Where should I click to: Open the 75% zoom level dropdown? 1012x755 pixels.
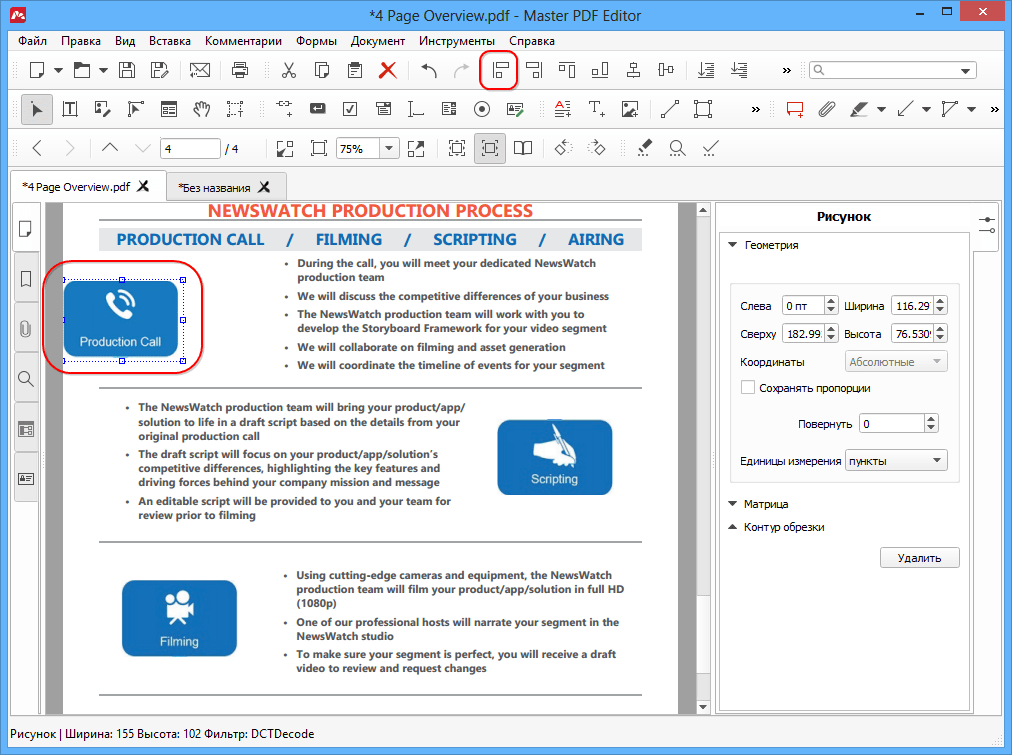388,148
